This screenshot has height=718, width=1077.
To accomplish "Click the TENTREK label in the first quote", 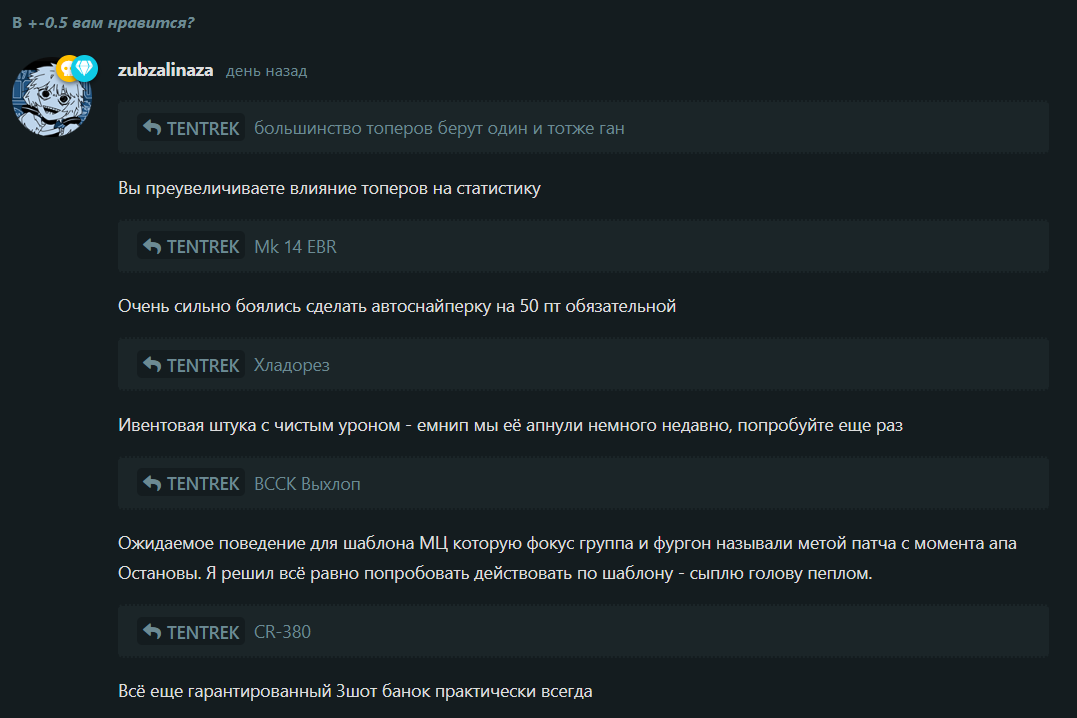I will click(203, 128).
